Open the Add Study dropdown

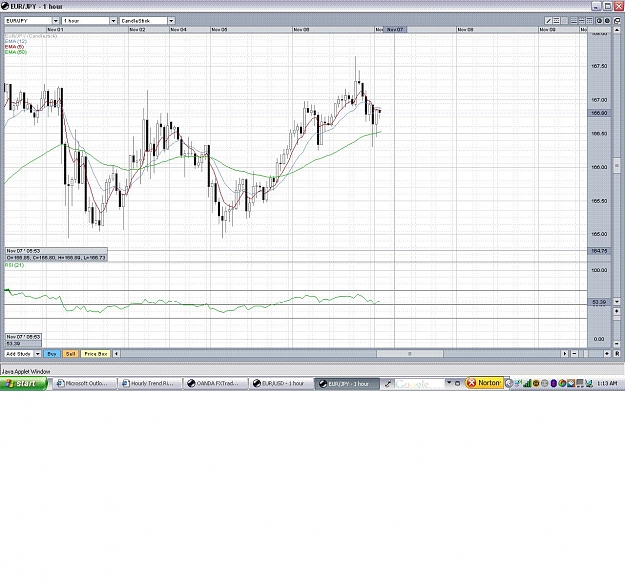coord(23,354)
